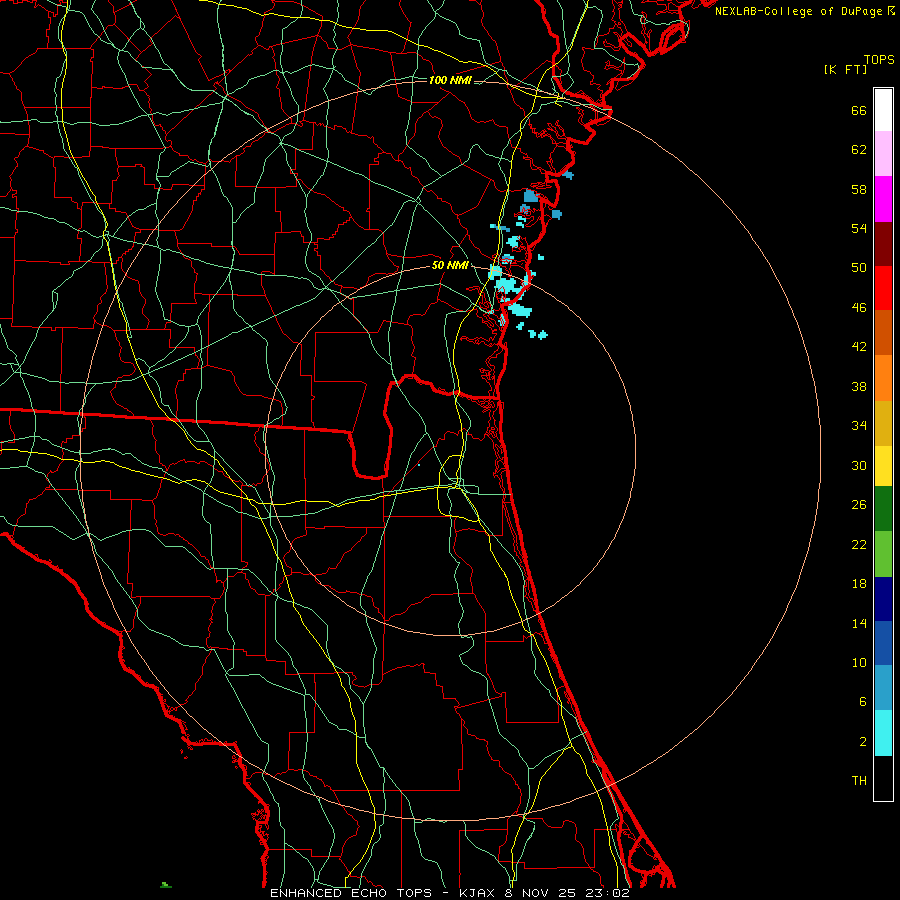Click the 46 legend value

859,308
